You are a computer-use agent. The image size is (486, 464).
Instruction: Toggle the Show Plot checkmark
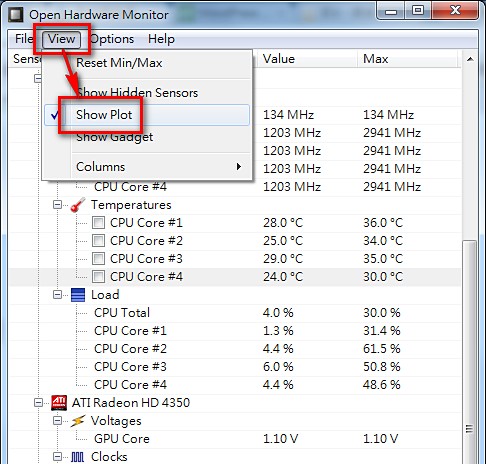point(55,115)
